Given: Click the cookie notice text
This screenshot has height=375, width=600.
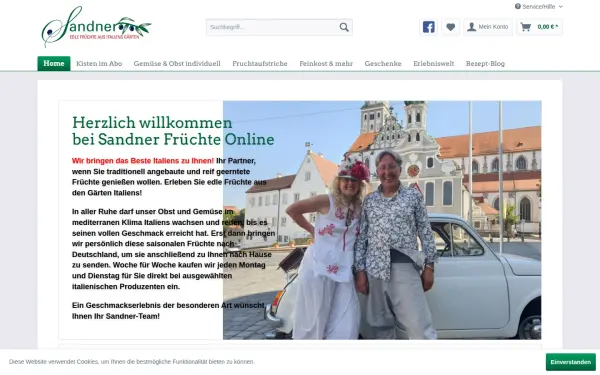Looking at the screenshot, I should (x=131, y=362).
